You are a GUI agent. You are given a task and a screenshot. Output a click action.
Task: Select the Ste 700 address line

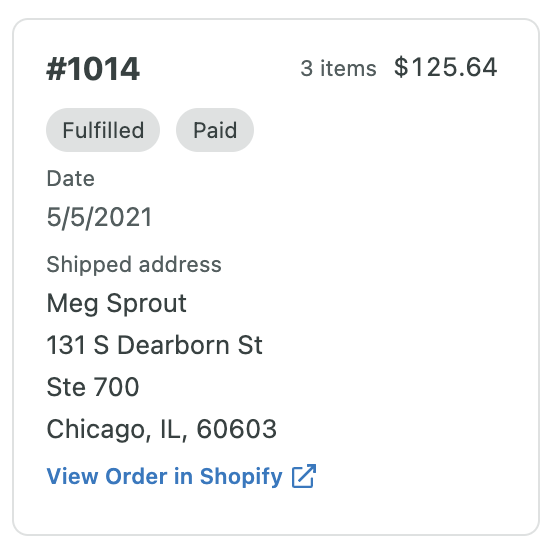pos(93,387)
